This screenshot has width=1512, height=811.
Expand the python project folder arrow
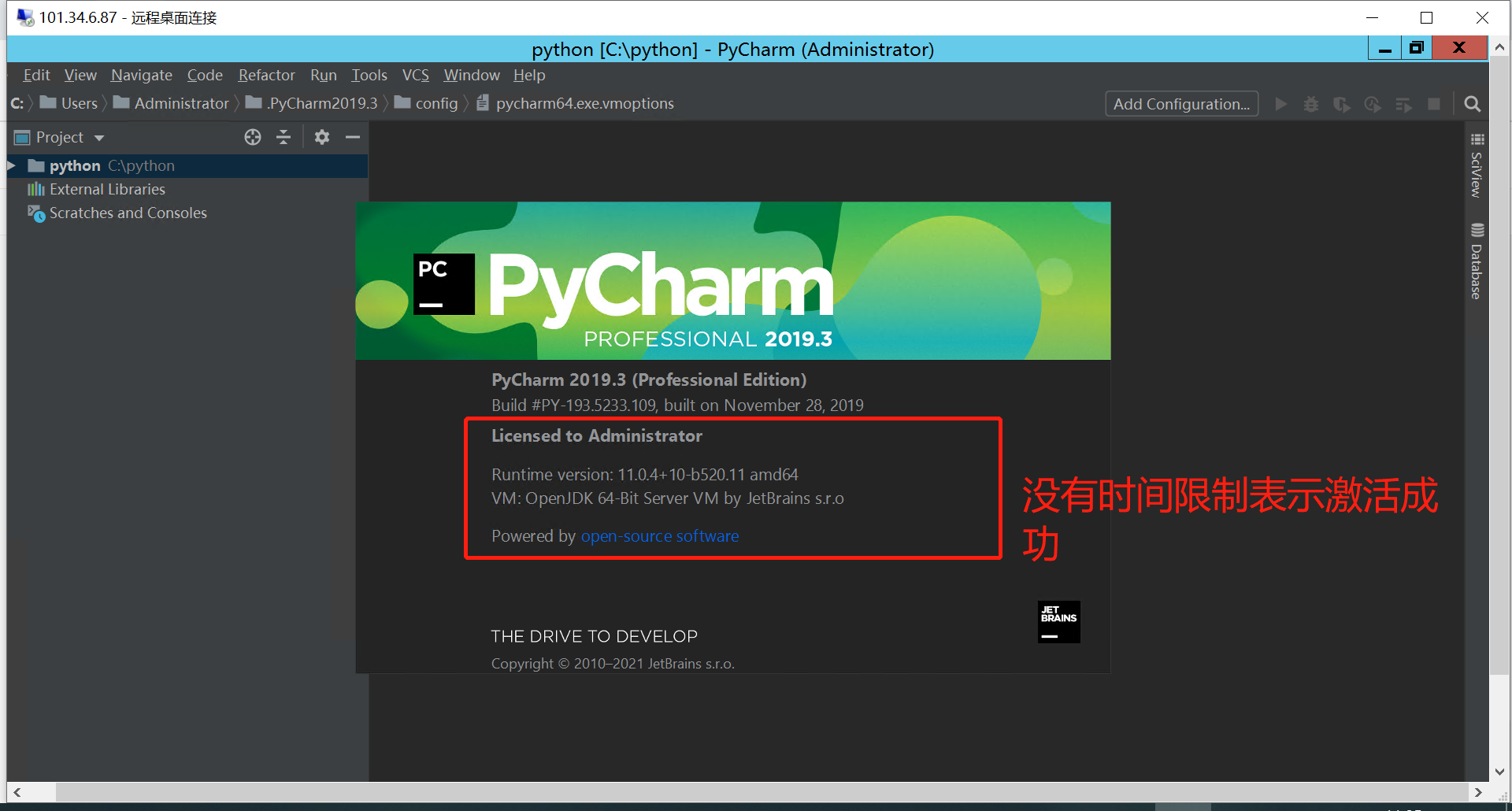click(x=12, y=166)
